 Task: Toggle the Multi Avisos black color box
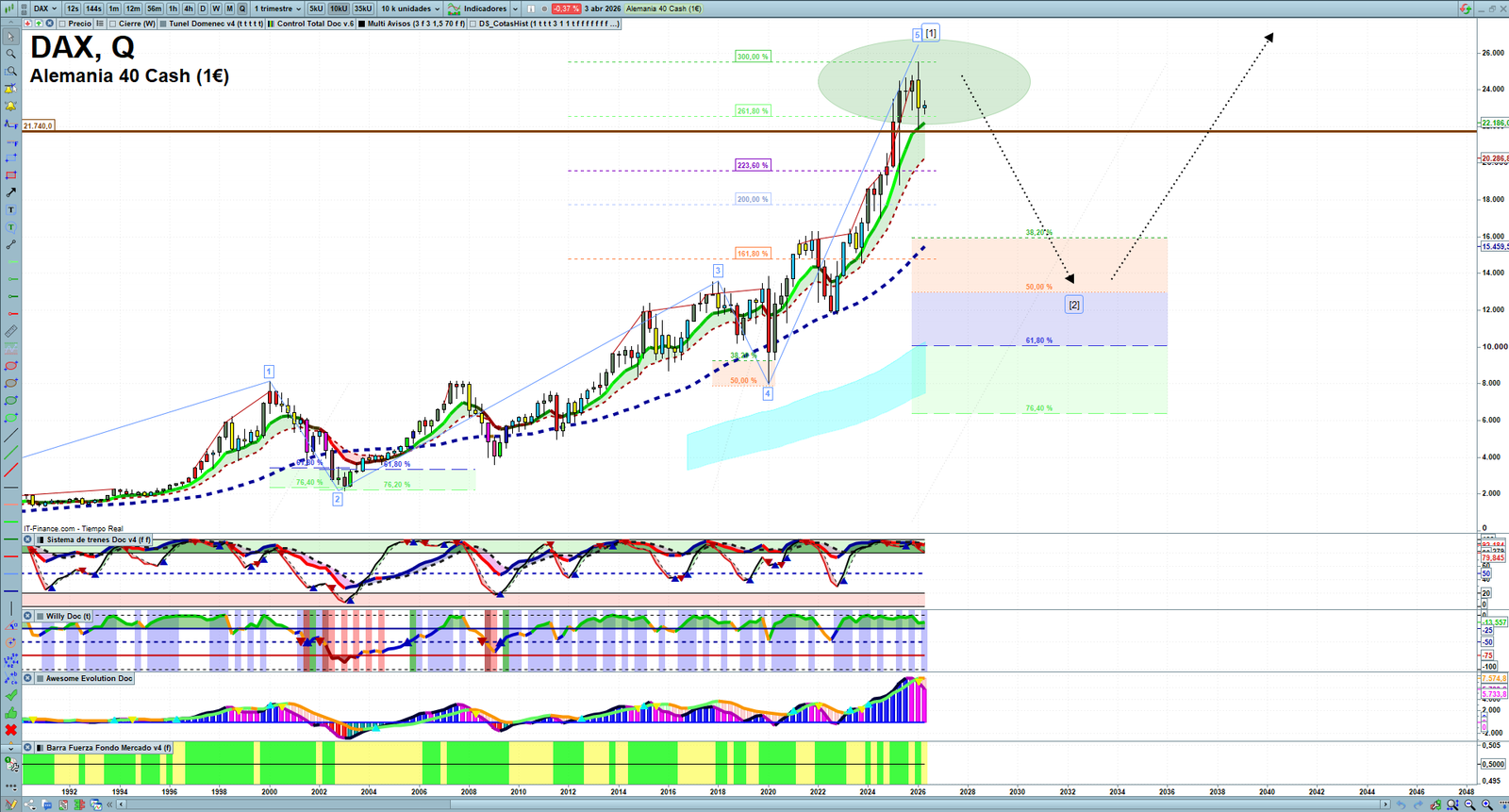362,24
